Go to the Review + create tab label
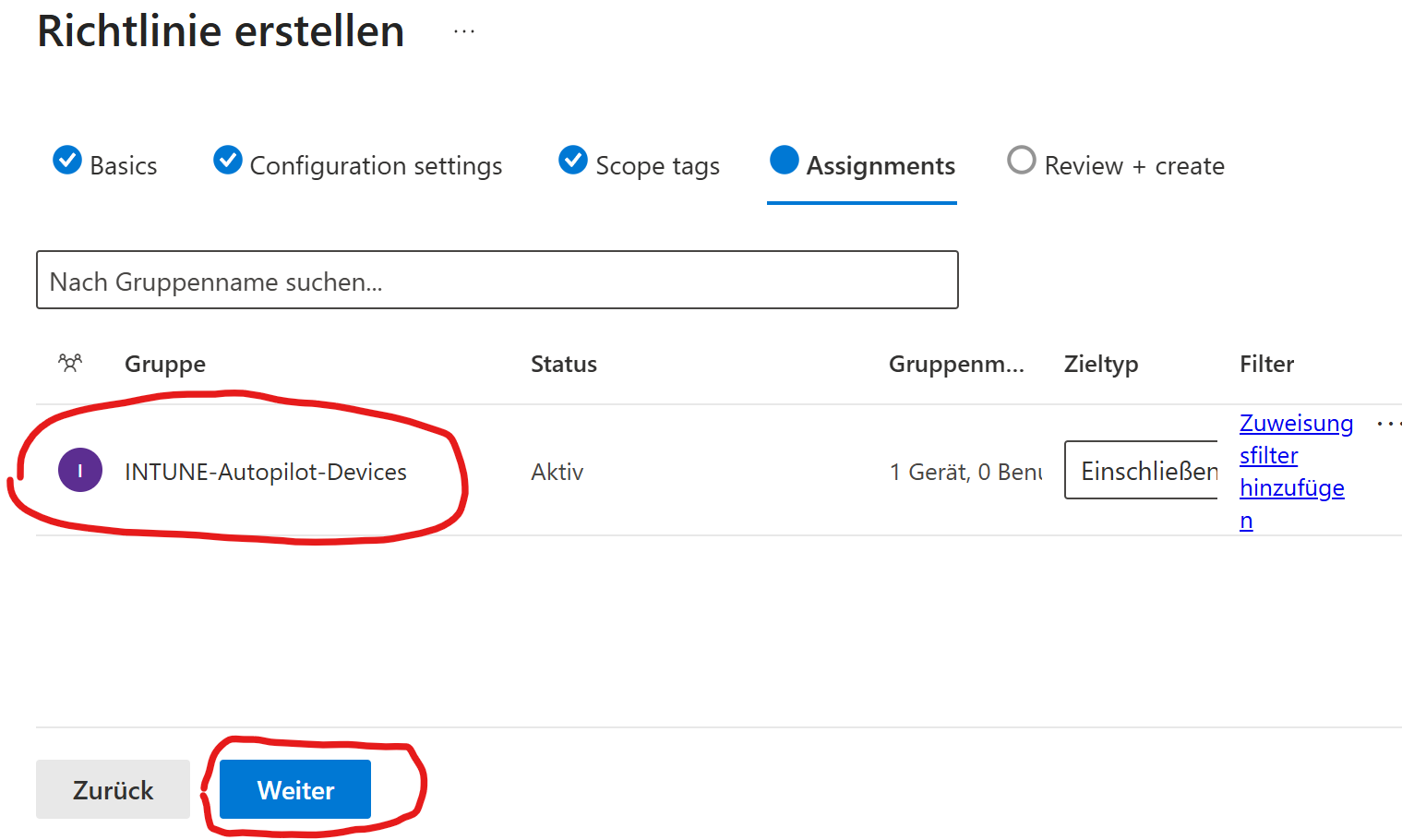Image resolution: width=1402 pixels, height=840 pixels. 1133,166
